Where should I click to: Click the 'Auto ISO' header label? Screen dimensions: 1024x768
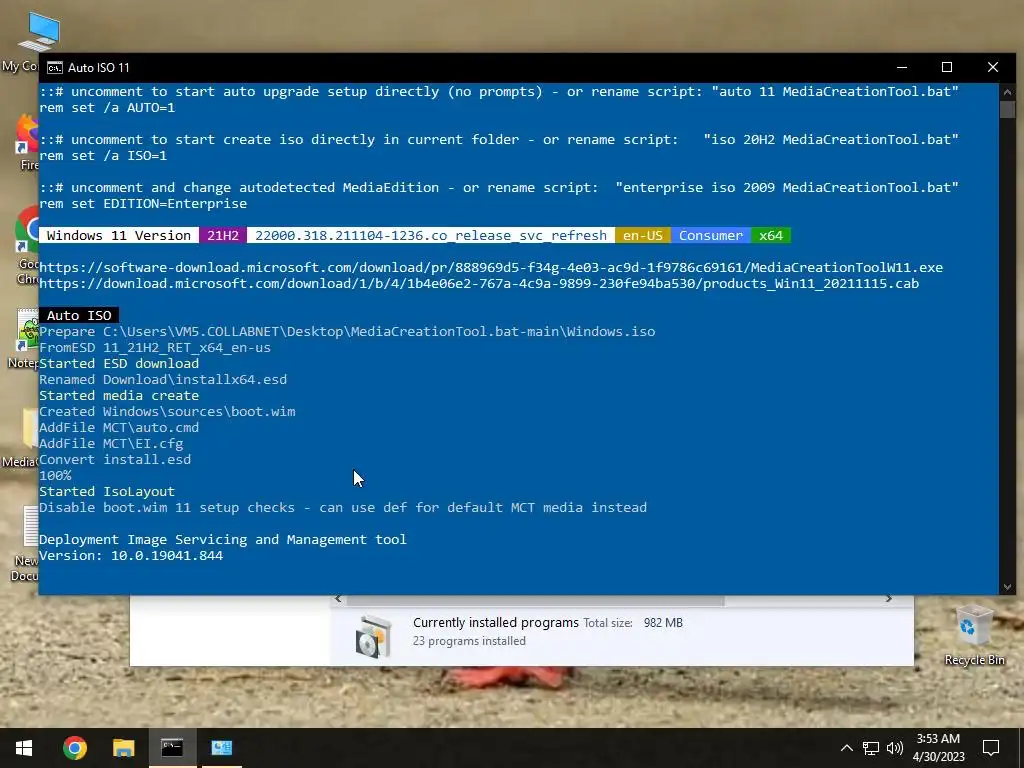click(x=79, y=315)
